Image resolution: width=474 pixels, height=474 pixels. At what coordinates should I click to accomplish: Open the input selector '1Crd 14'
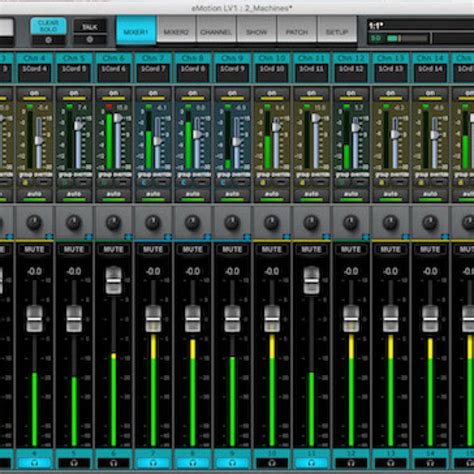tap(430, 73)
